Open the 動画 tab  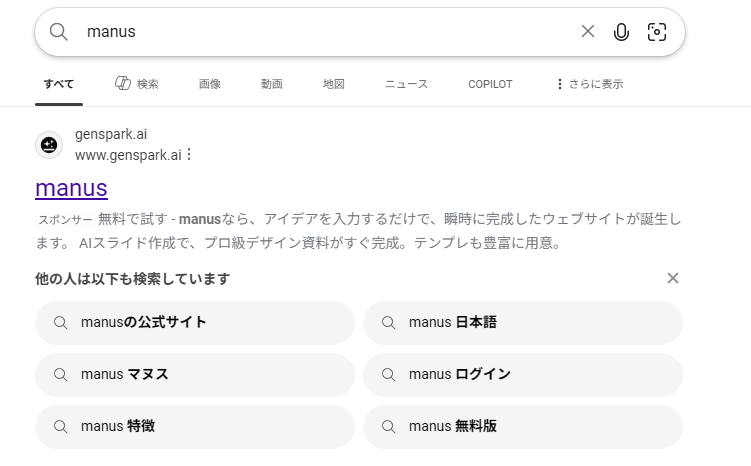pos(272,84)
